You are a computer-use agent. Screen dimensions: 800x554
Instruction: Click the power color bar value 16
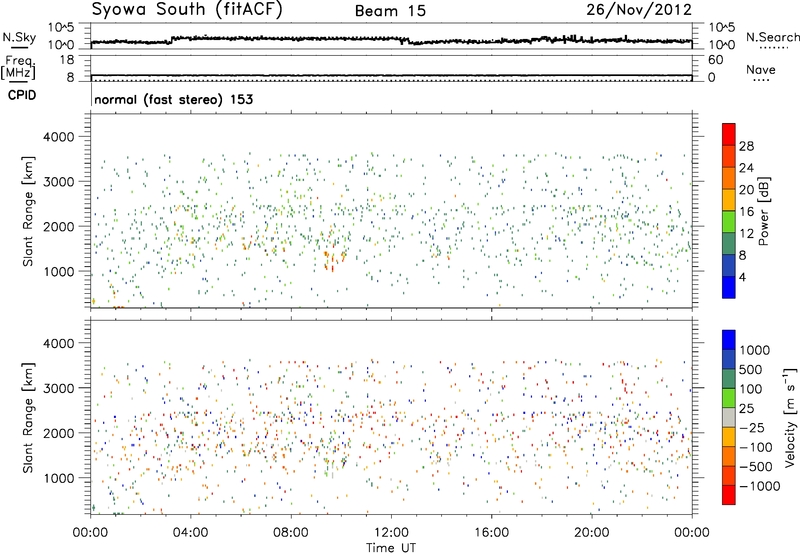pyautogui.click(x=746, y=212)
